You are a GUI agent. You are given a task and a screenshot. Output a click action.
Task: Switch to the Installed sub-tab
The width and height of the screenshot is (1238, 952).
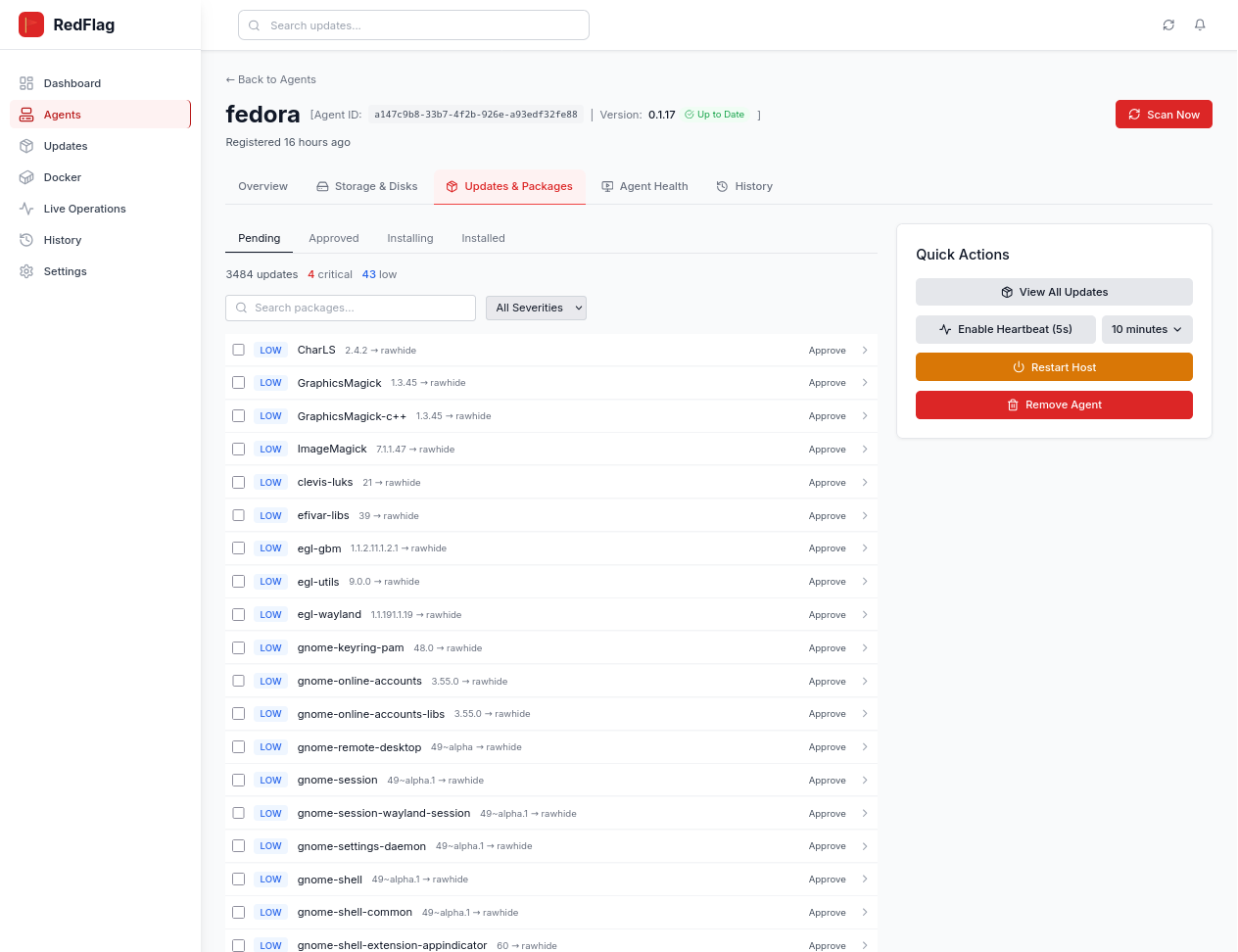[483, 238]
